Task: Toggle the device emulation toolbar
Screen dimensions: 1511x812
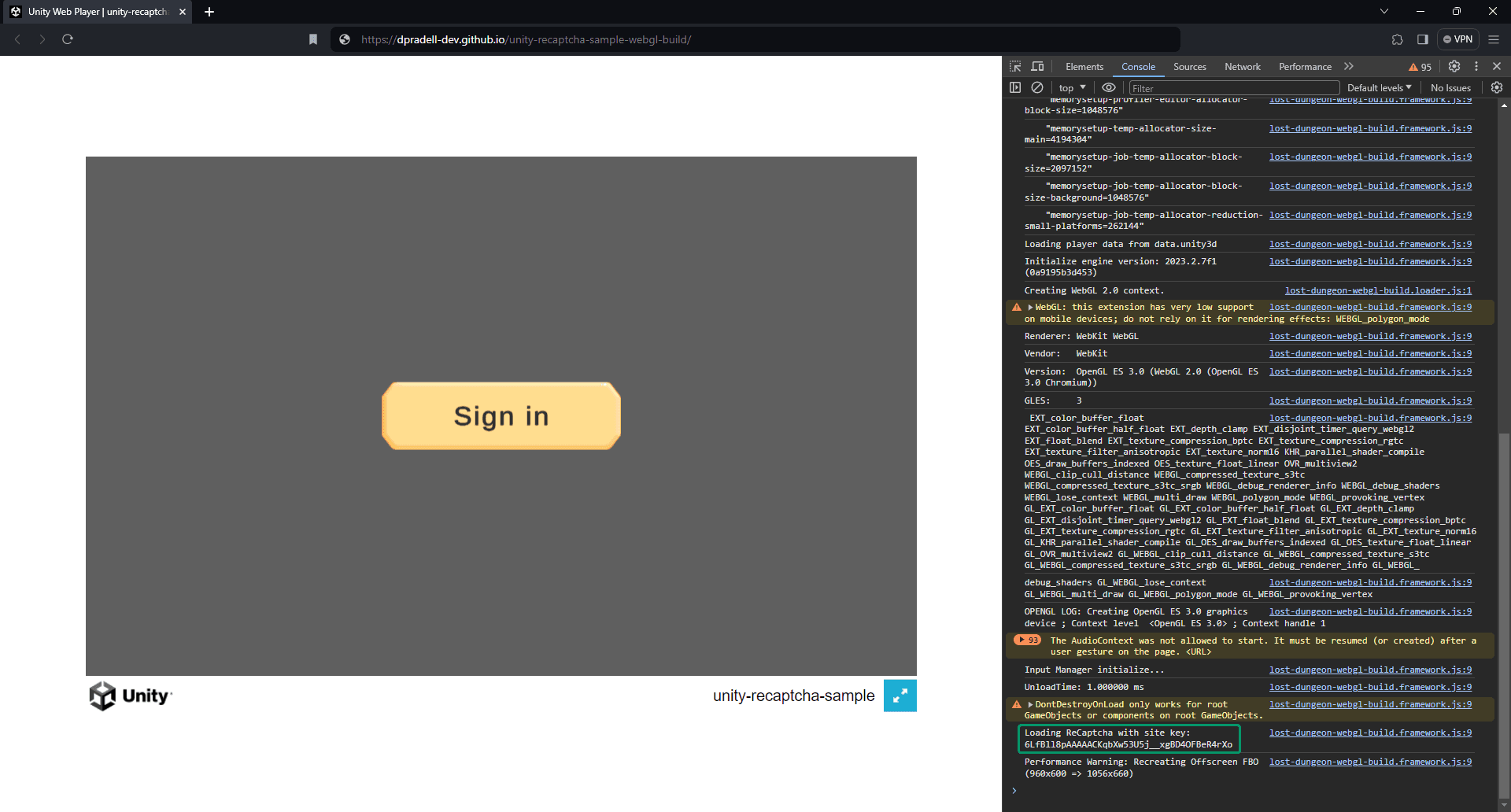Action: pos(1037,66)
